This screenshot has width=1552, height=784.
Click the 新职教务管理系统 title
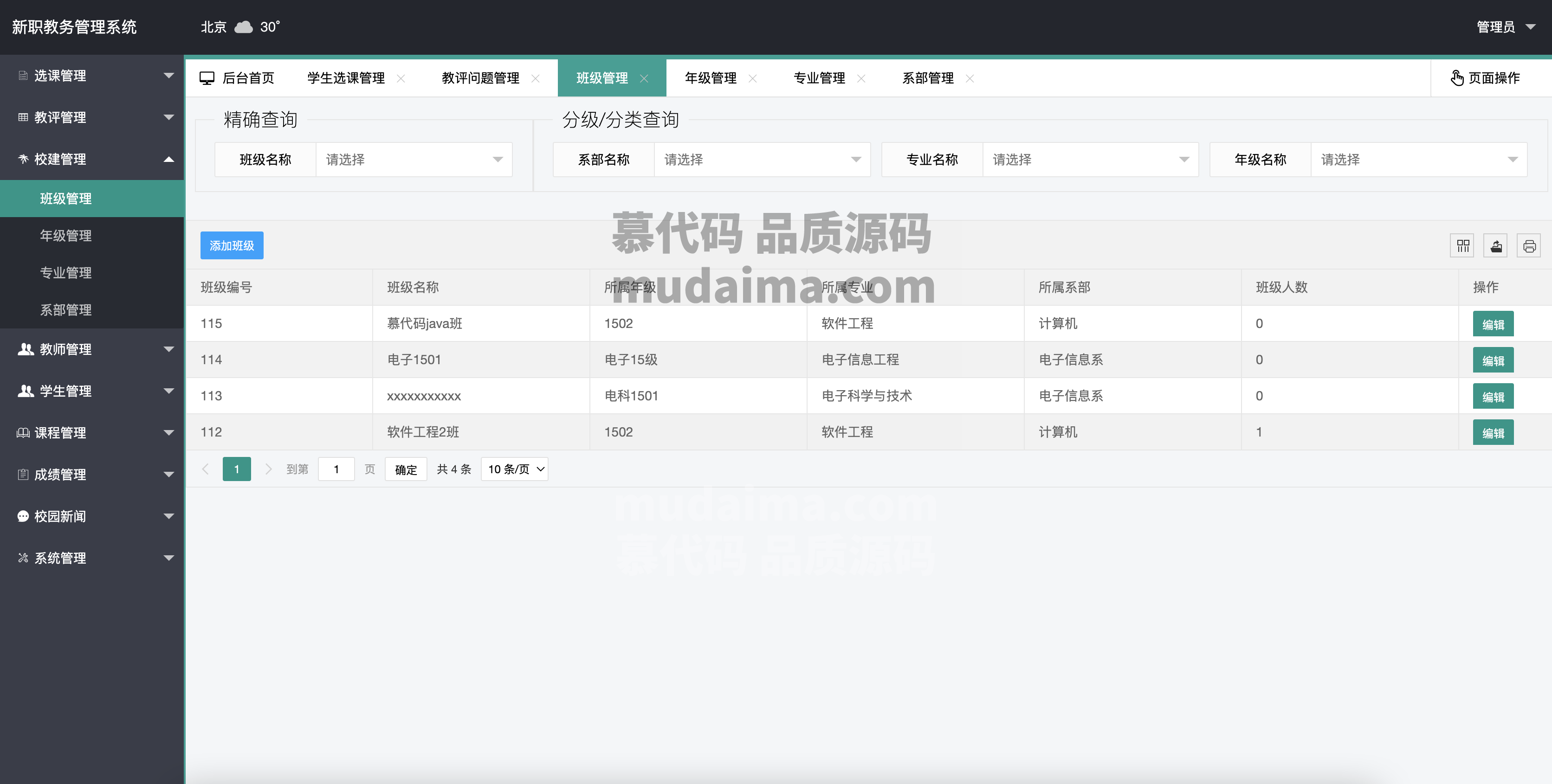74,27
